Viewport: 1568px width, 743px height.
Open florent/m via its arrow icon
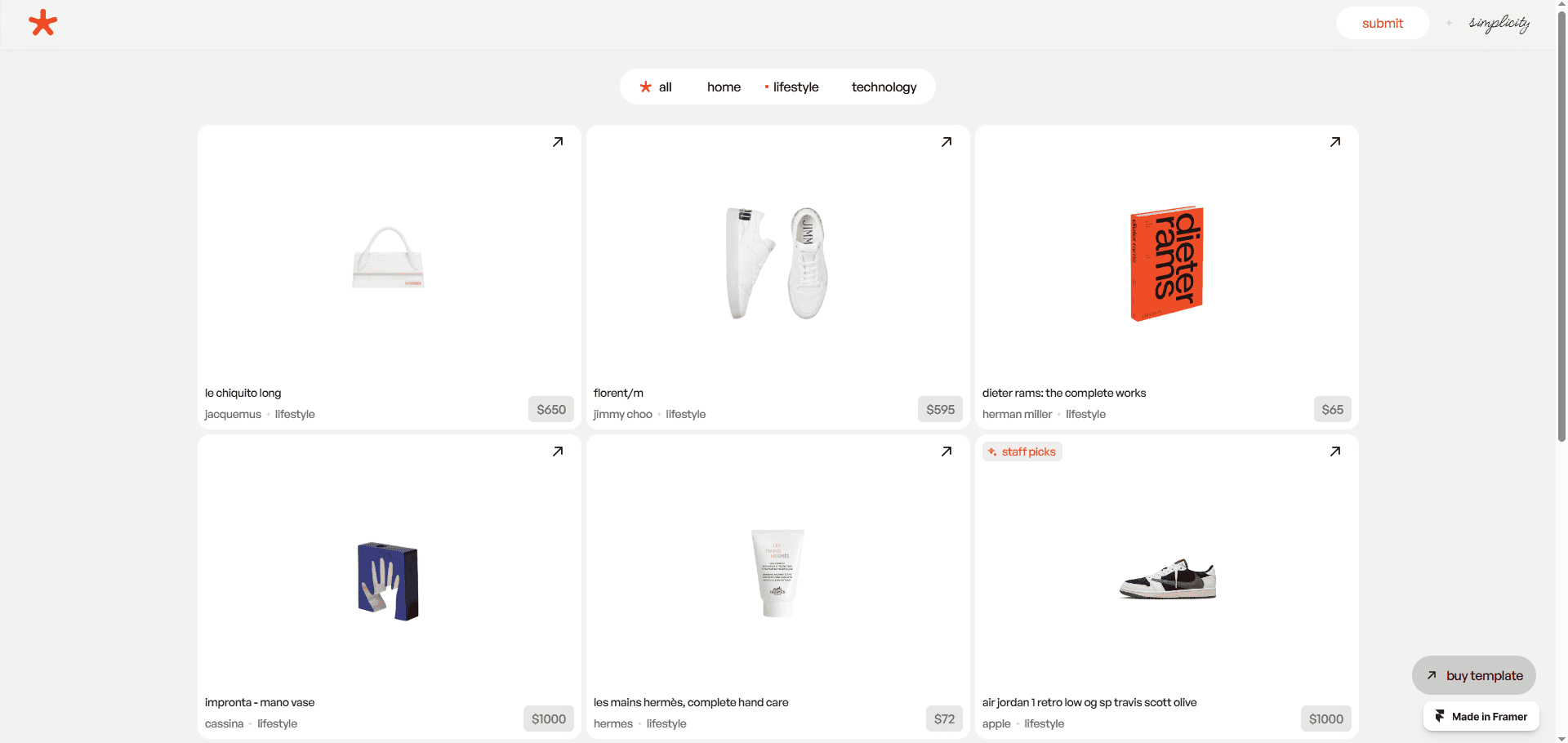(947, 142)
